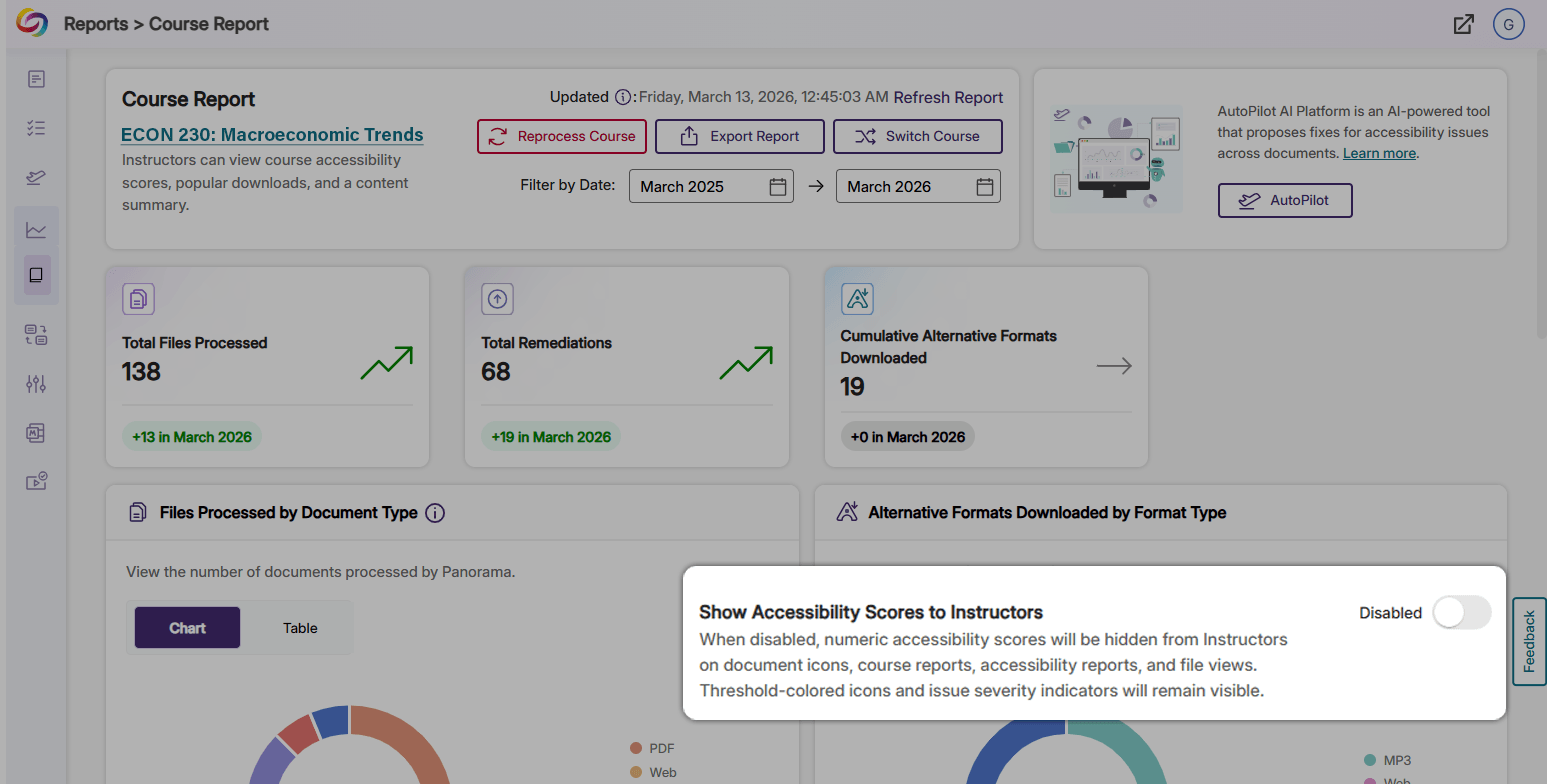1547x784 pixels.
Task: Select the Chart view tab
Action: pyautogui.click(x=187, y=627)
